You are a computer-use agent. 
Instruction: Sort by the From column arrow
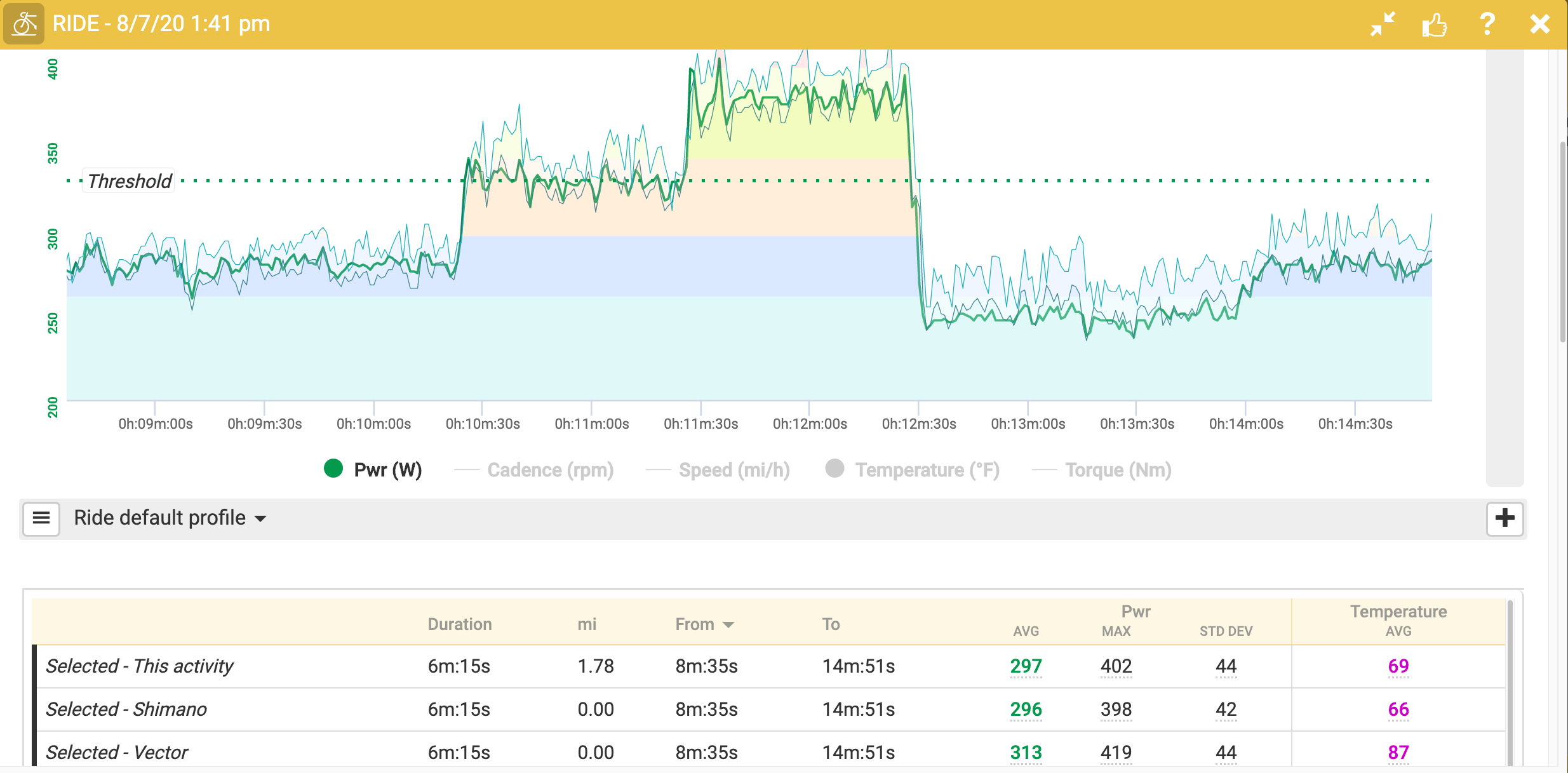click(x=728, y=625)
